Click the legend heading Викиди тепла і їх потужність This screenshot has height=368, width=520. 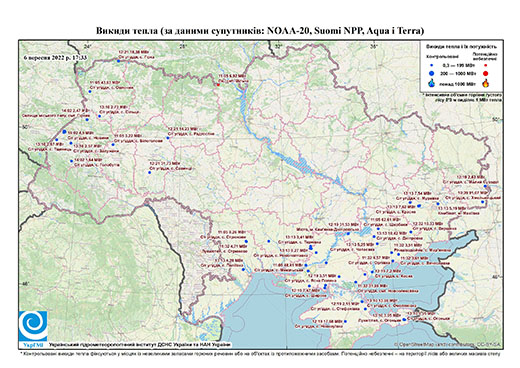[x=462, y=46]
